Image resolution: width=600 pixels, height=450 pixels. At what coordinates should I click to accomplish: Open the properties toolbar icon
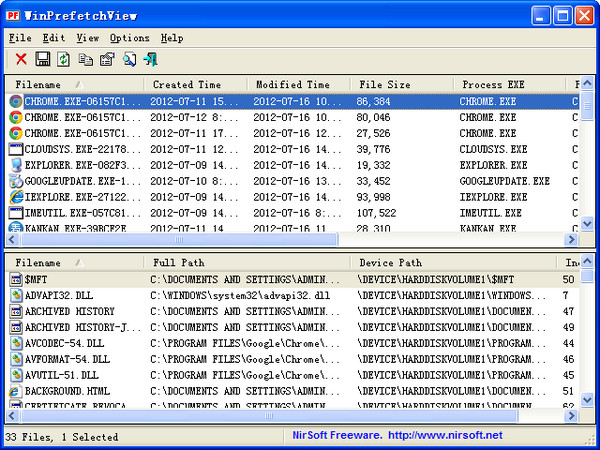107,60
